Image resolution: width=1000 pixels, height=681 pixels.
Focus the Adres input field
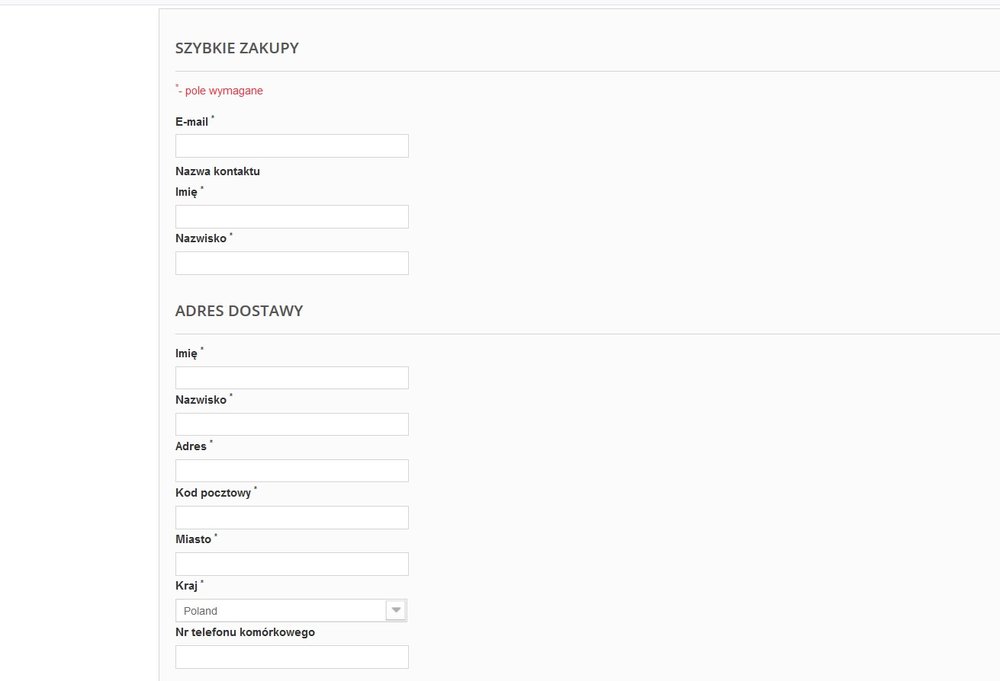(x=291, y=471)
